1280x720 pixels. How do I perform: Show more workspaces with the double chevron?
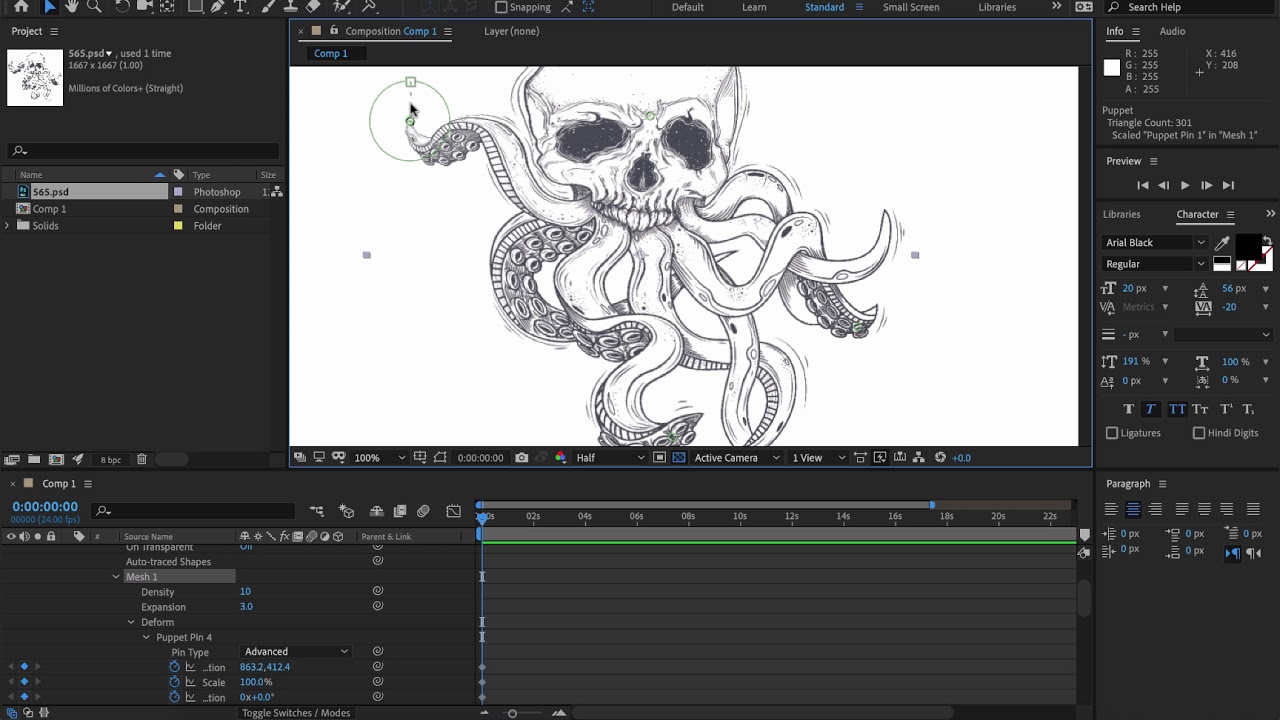tap(1057, 7)
